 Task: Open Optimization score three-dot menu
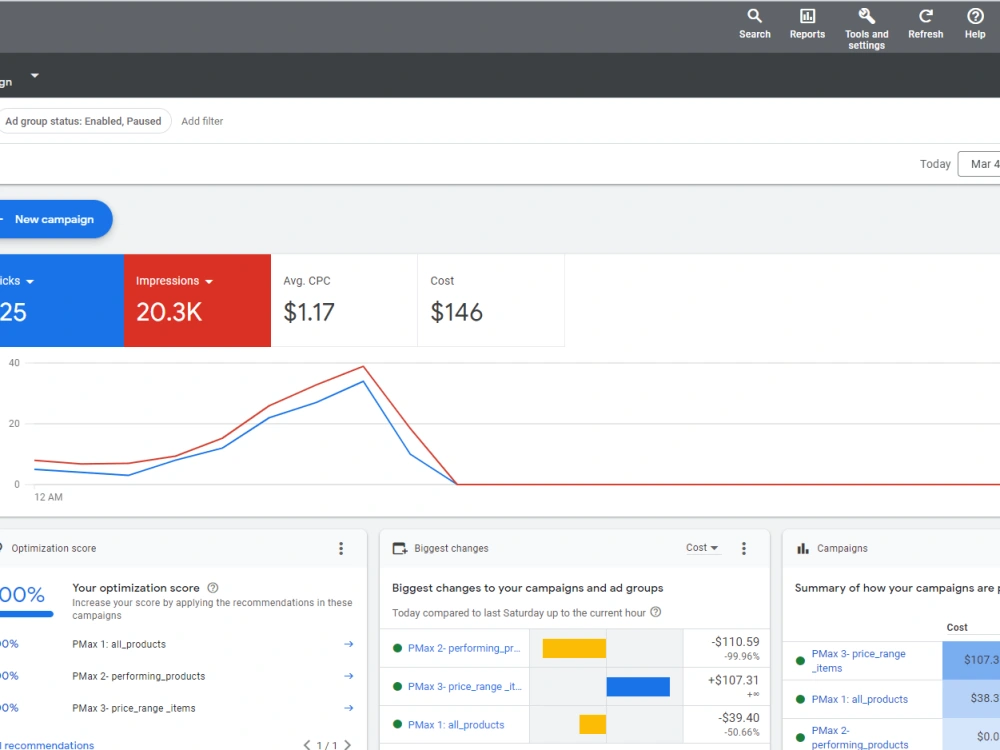(x=341, y=548)
